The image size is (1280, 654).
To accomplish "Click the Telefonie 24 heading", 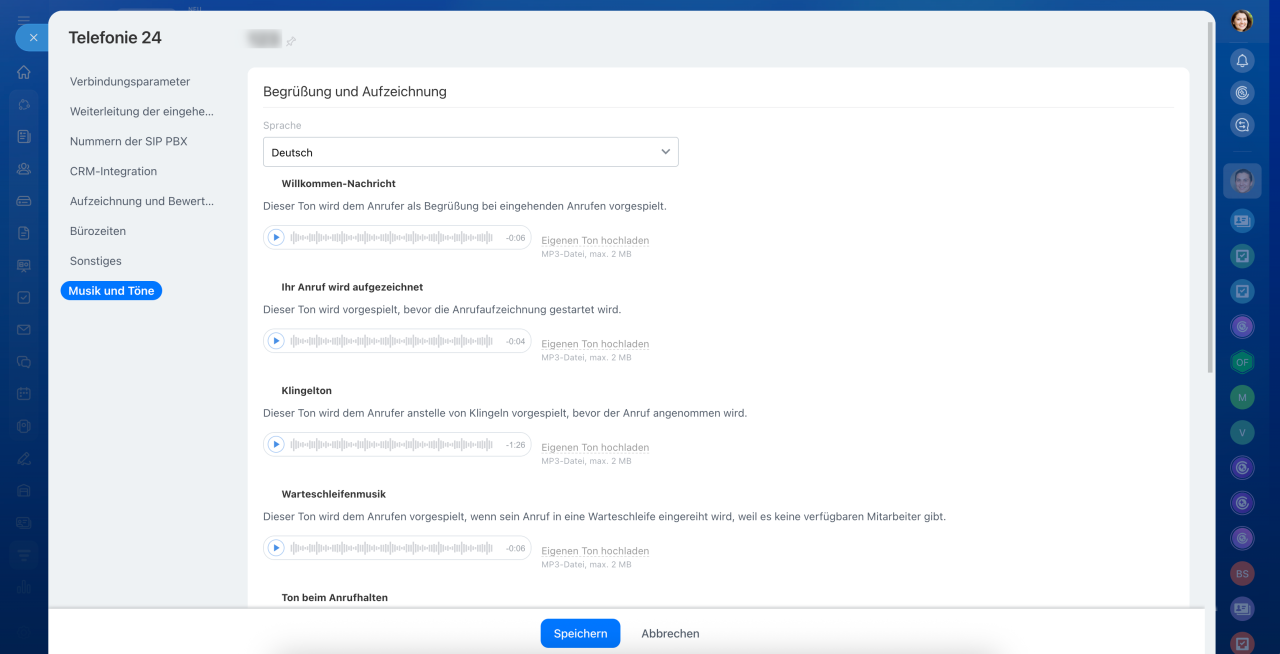I will [x=115, y=38].
